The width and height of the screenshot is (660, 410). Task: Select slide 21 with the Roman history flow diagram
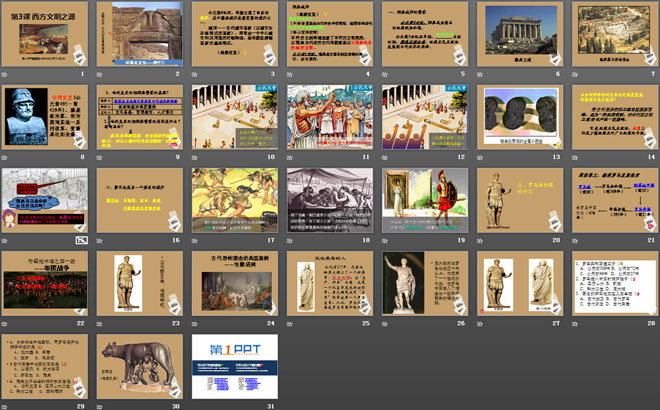point(615,200)
